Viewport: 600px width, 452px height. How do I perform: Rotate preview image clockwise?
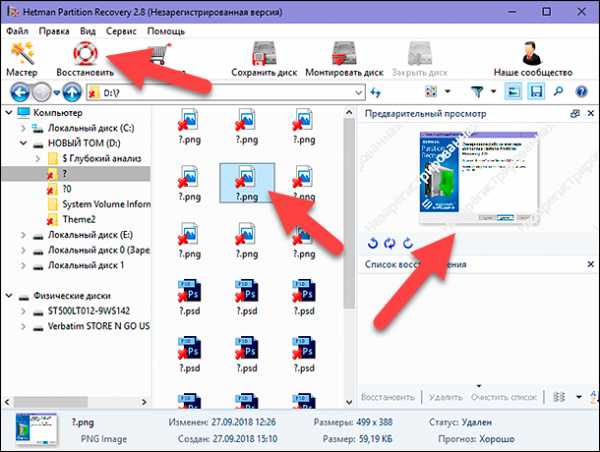[x=408, y=243]
